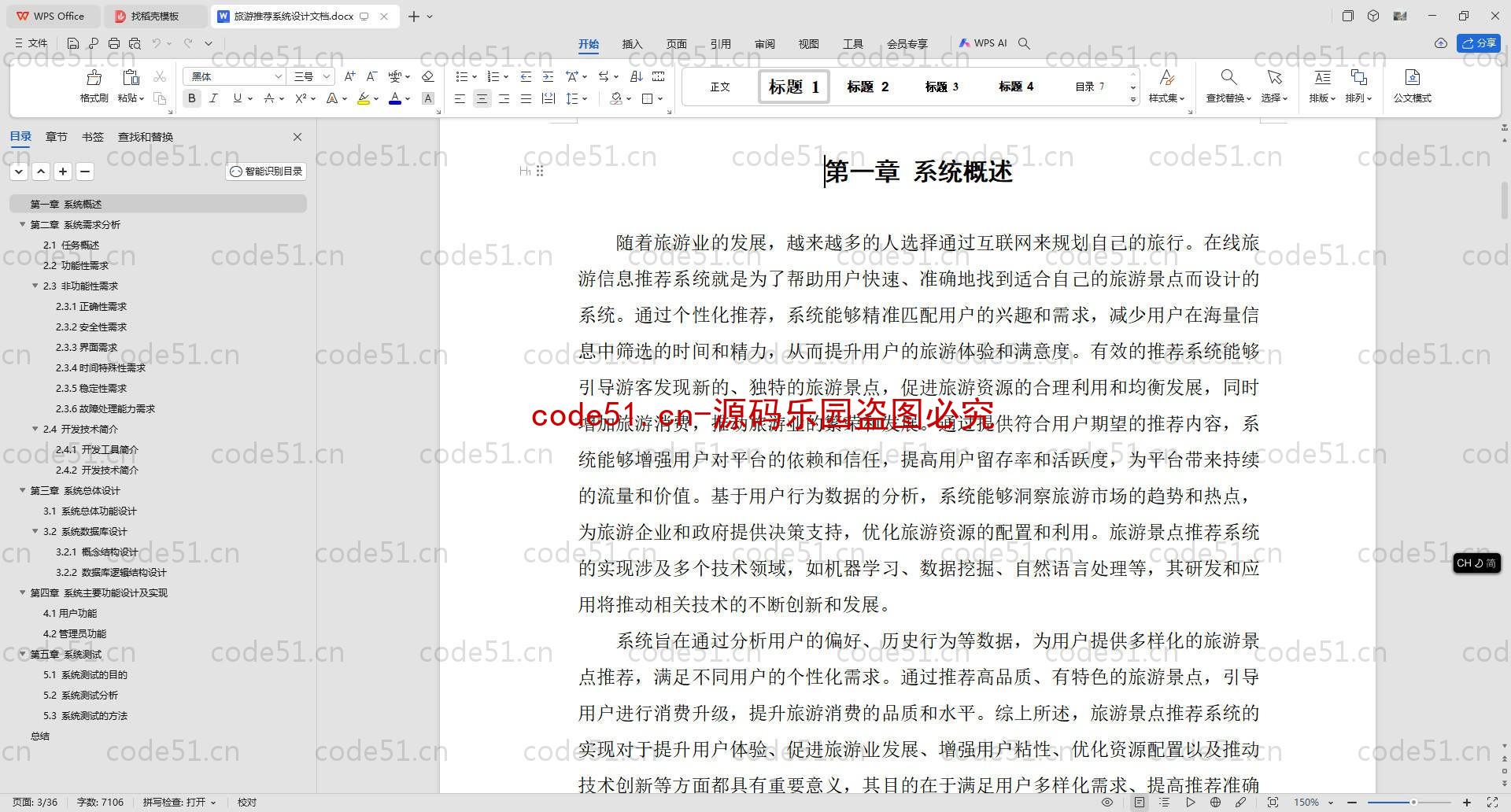
Task: Collapse the 第二章 系统需求分析 tree node
Action: click(22, 224)
